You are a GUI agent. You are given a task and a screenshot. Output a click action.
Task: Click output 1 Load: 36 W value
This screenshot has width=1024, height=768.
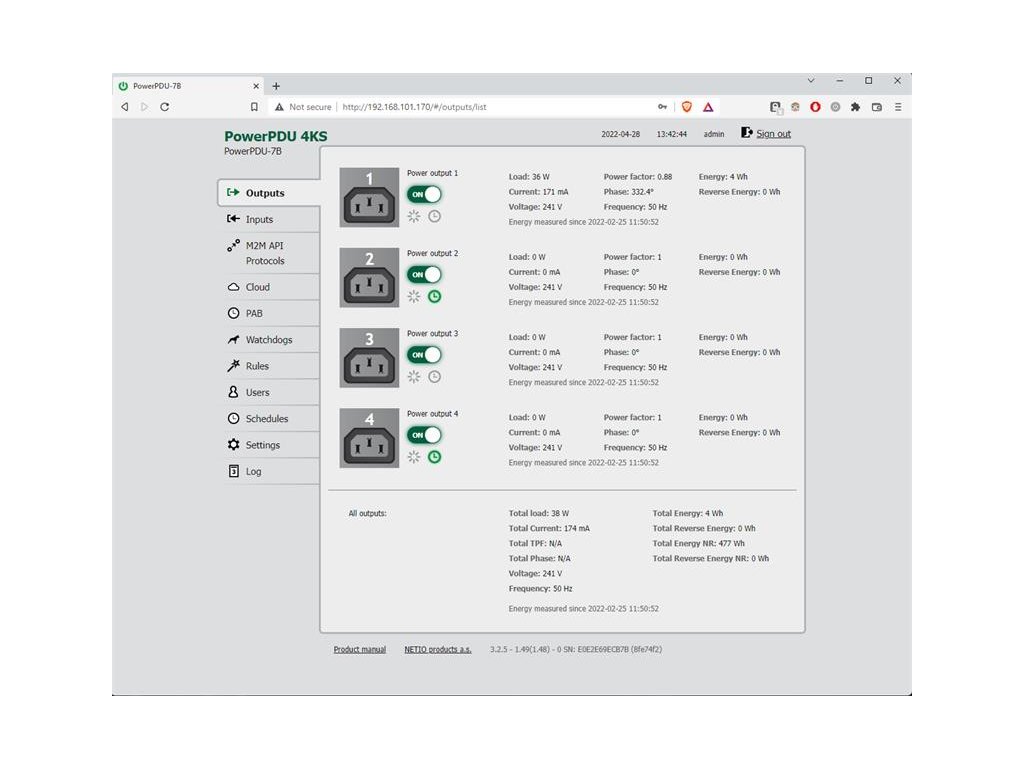[529, 177]
